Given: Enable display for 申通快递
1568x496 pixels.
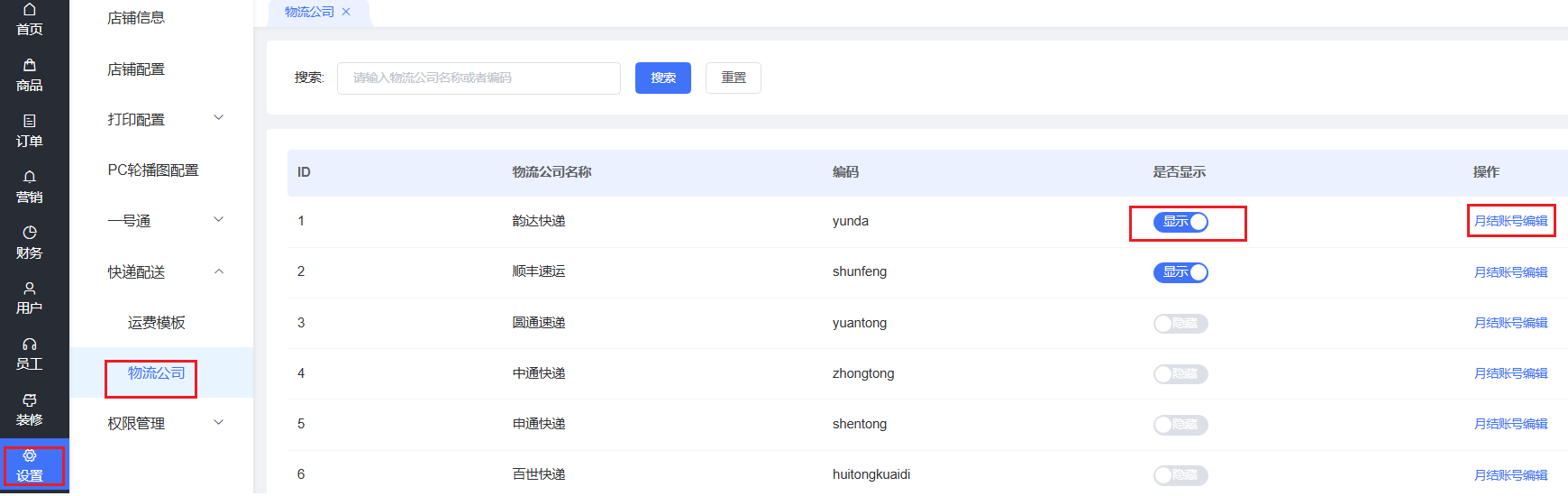Looking at the screenshot, I should (1181, 425).
